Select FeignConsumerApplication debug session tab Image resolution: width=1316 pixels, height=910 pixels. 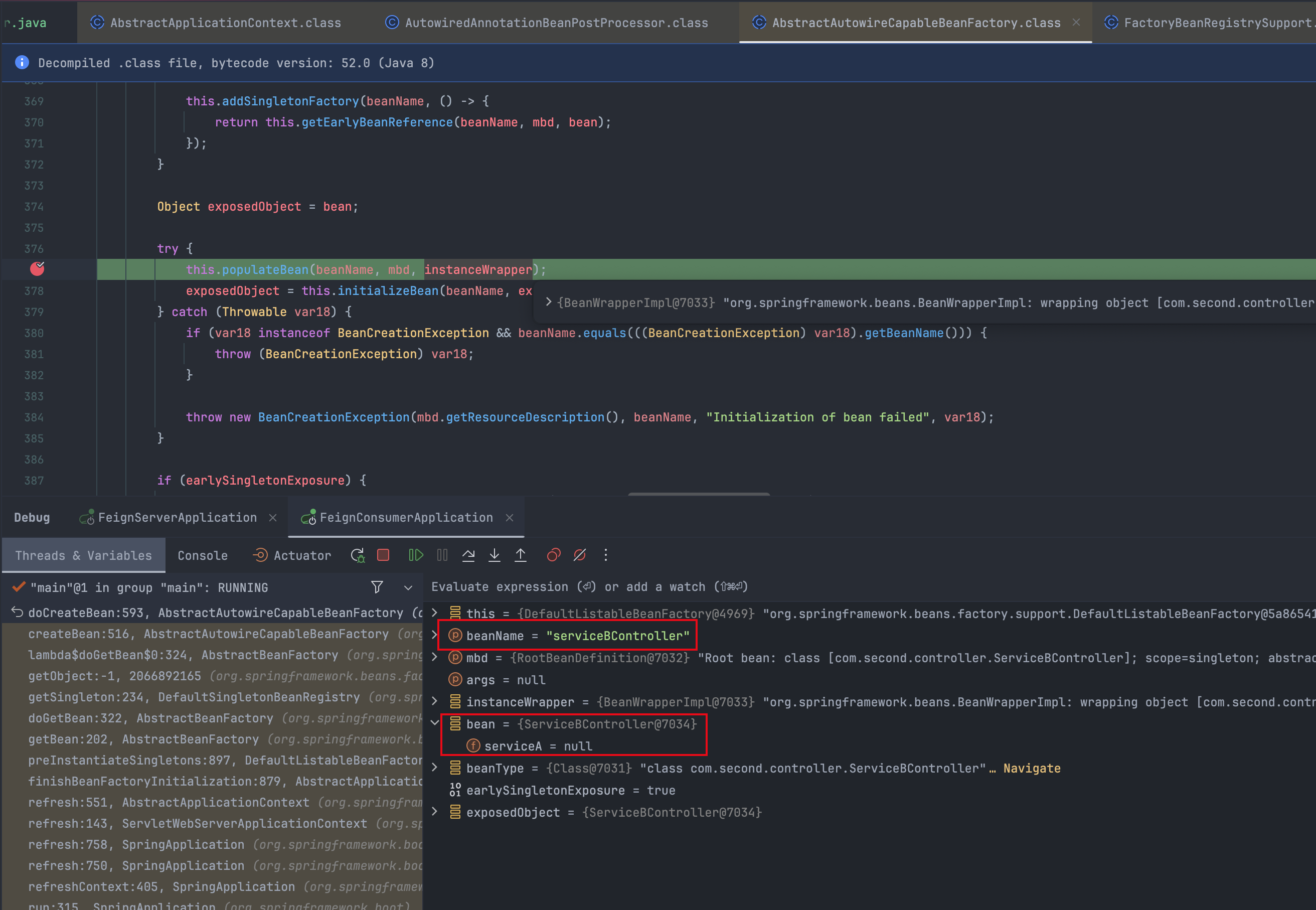406,518
